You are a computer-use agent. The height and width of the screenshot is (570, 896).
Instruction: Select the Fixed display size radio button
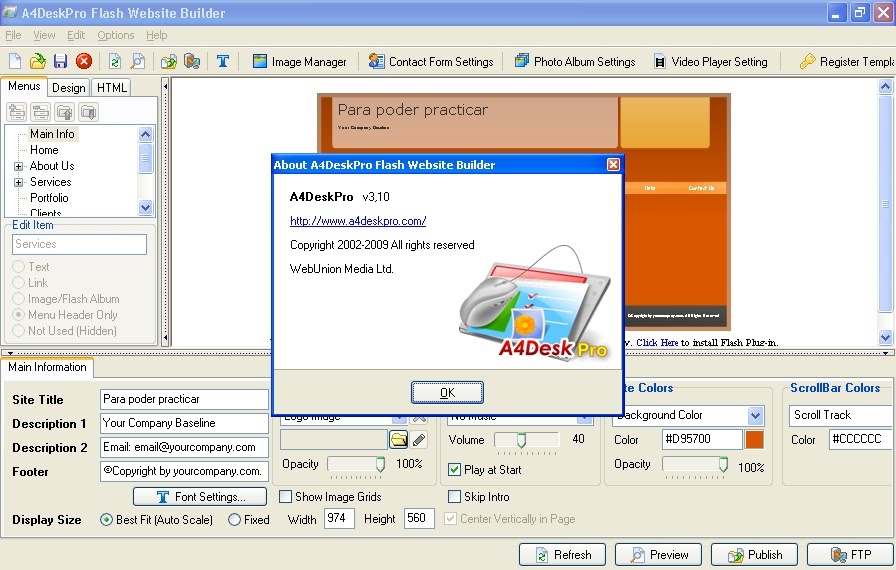point(234,520)
